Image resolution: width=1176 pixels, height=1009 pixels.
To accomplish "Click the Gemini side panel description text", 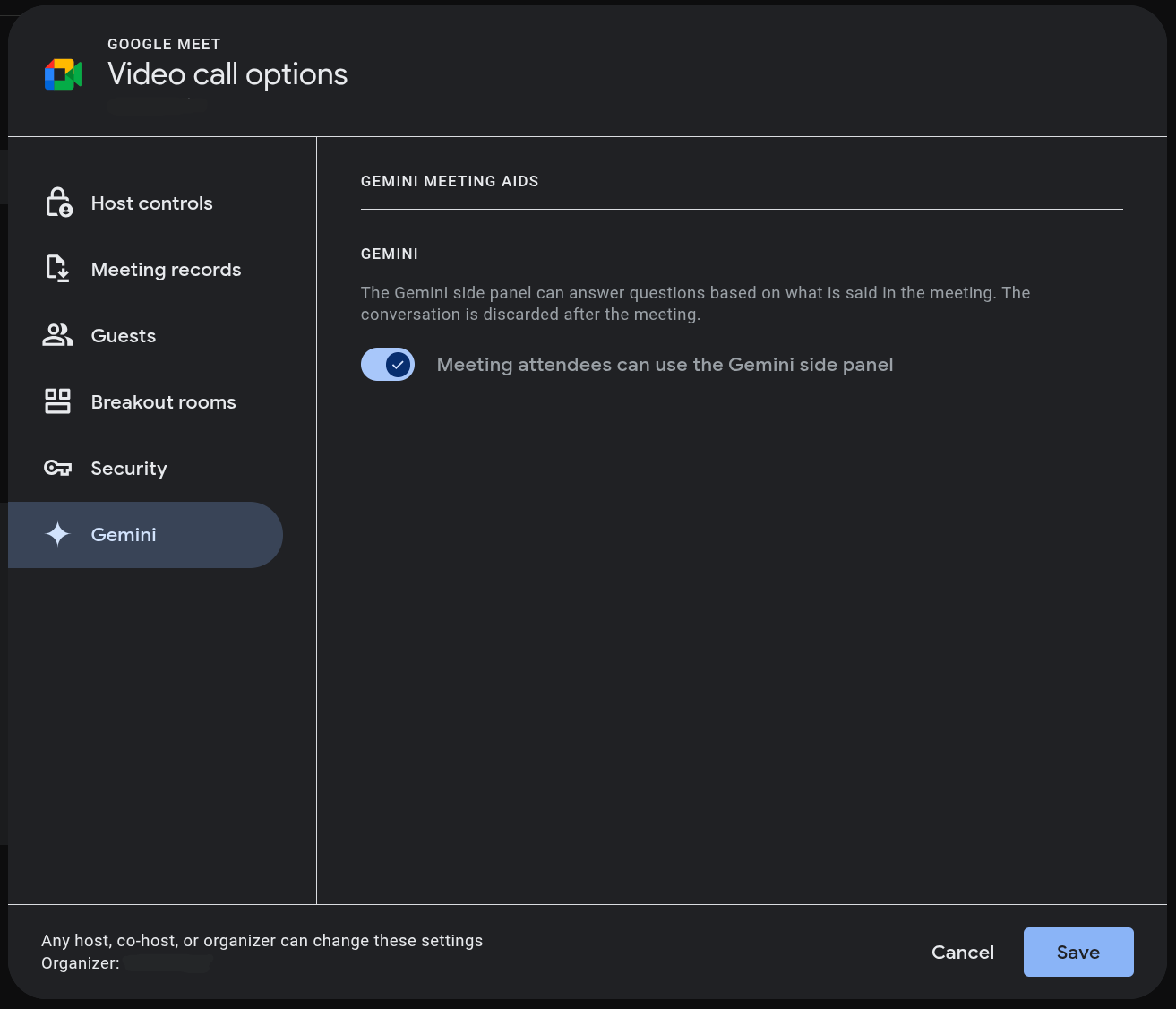I will [x=696, y=304].
